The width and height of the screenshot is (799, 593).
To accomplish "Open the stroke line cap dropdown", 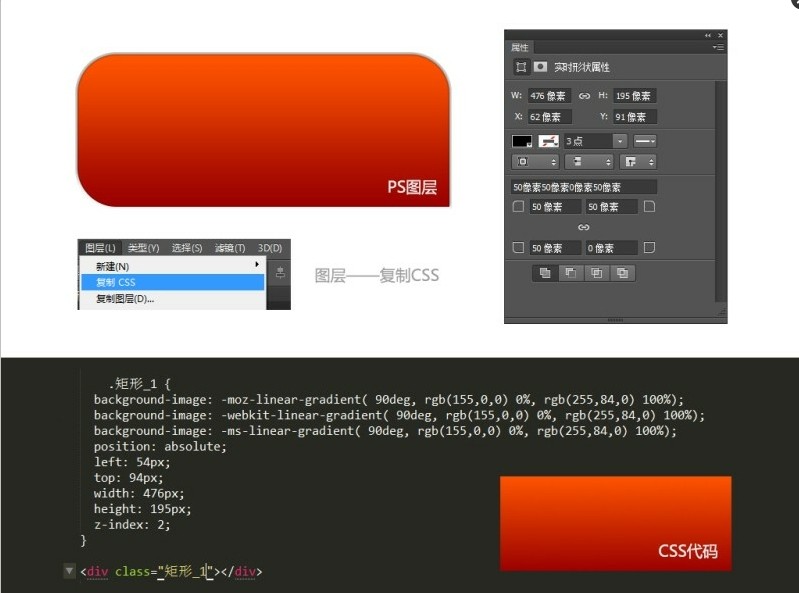I will pyautogui.click(x=589, y=162).
